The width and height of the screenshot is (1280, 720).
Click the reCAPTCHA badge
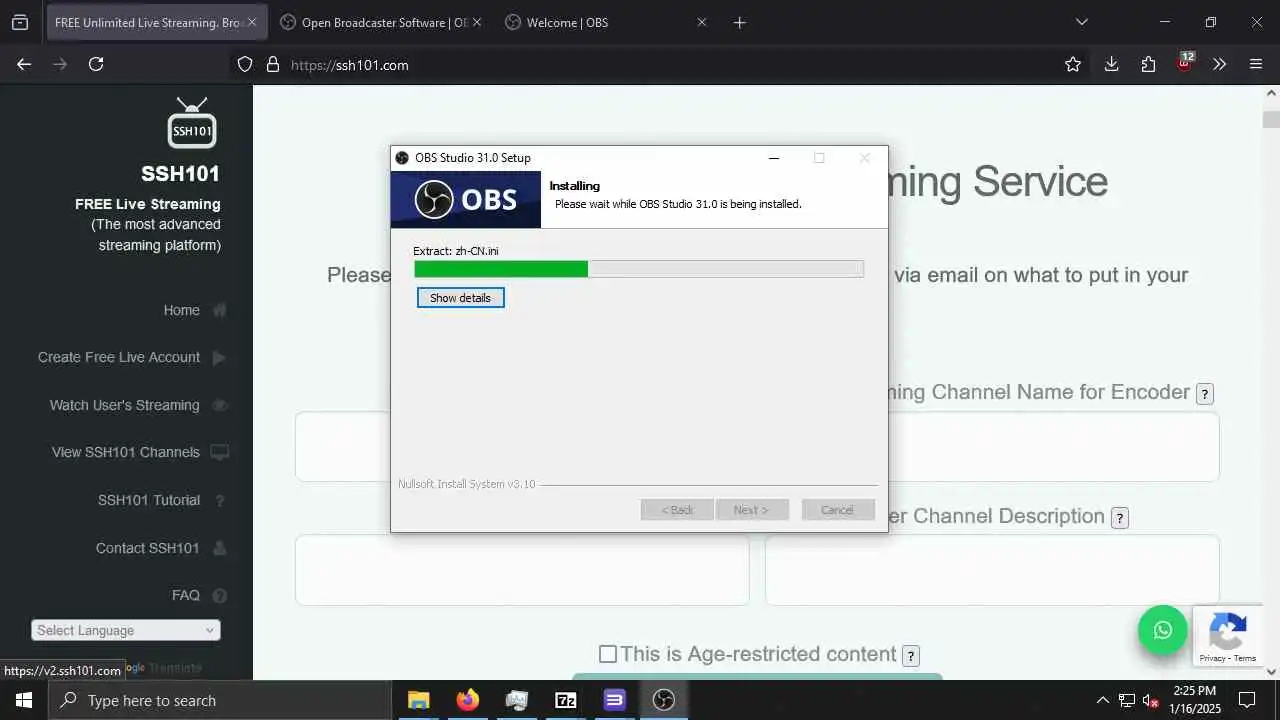[x=1227, y=636]
